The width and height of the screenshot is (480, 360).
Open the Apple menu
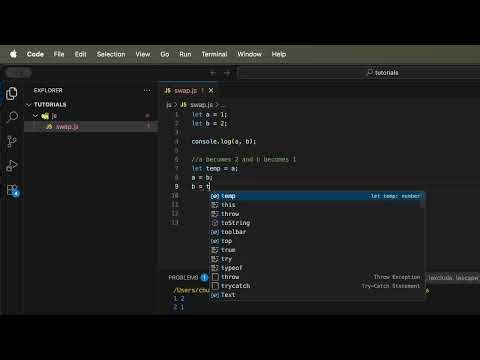point(13,54)
